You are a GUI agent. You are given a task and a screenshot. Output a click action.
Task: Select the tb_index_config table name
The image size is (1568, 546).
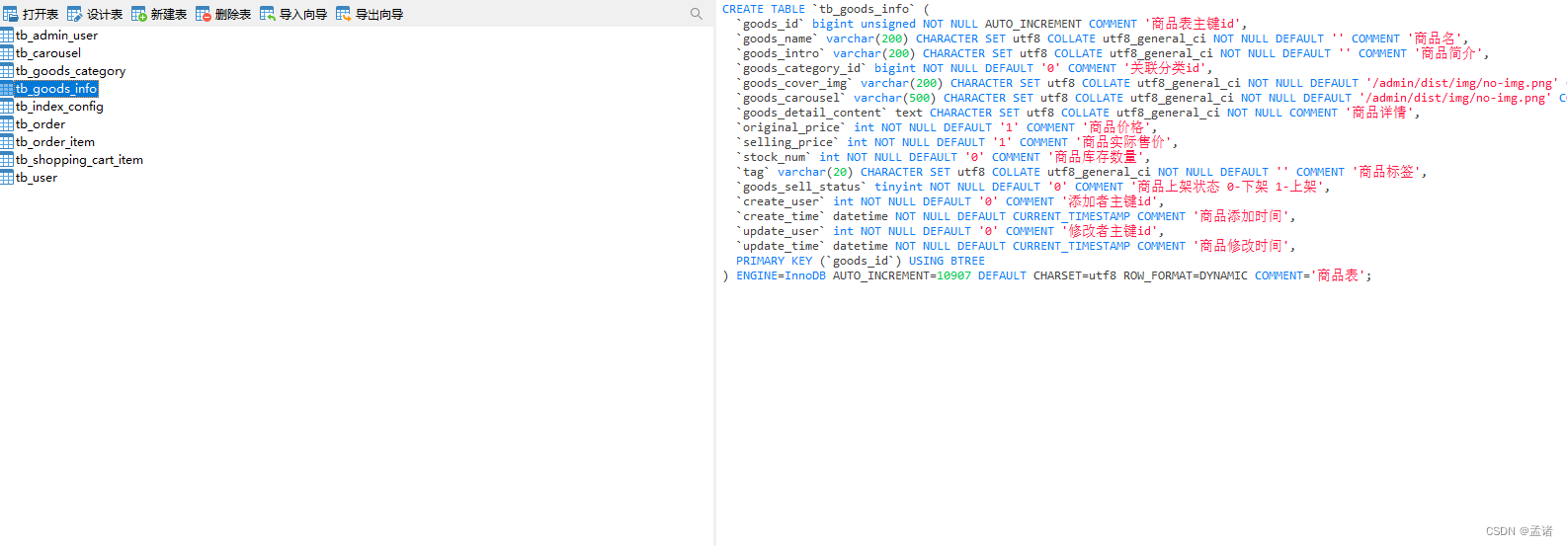click(59, 107)
